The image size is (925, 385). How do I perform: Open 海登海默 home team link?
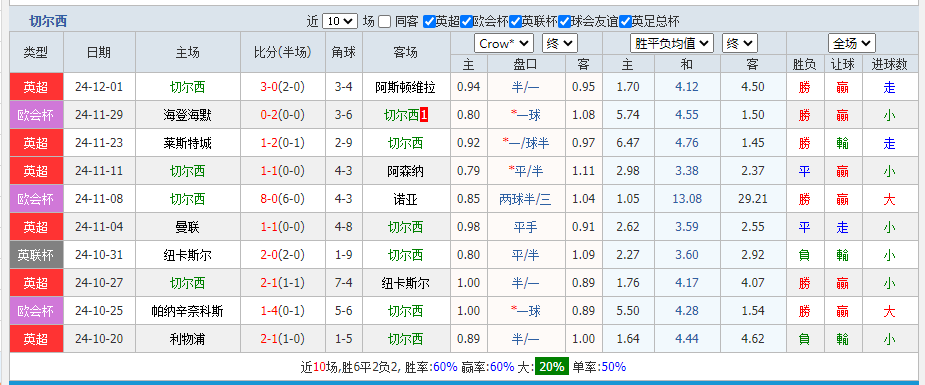coord(188,115)
